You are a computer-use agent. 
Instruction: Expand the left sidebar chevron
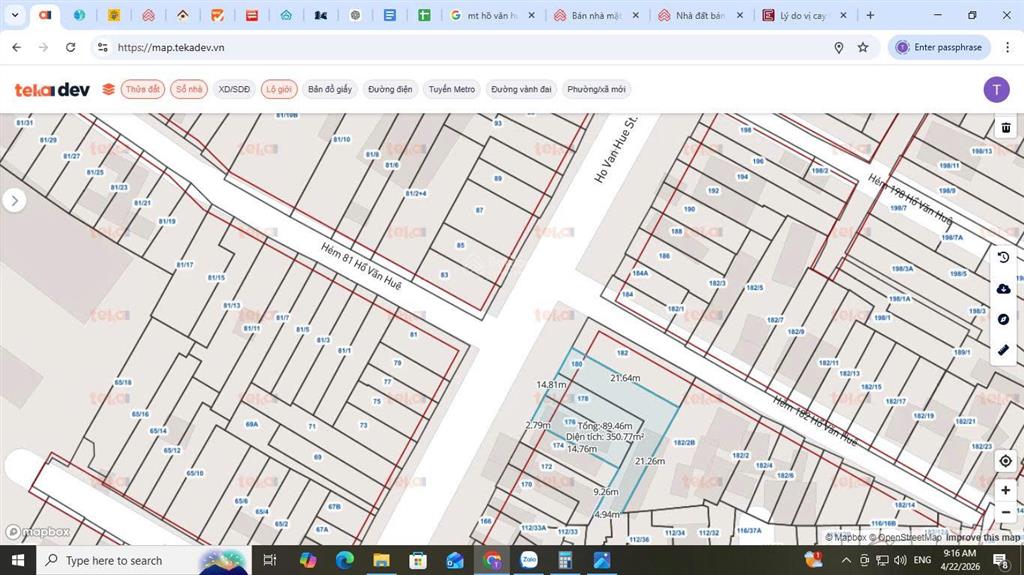click(14, 201)
